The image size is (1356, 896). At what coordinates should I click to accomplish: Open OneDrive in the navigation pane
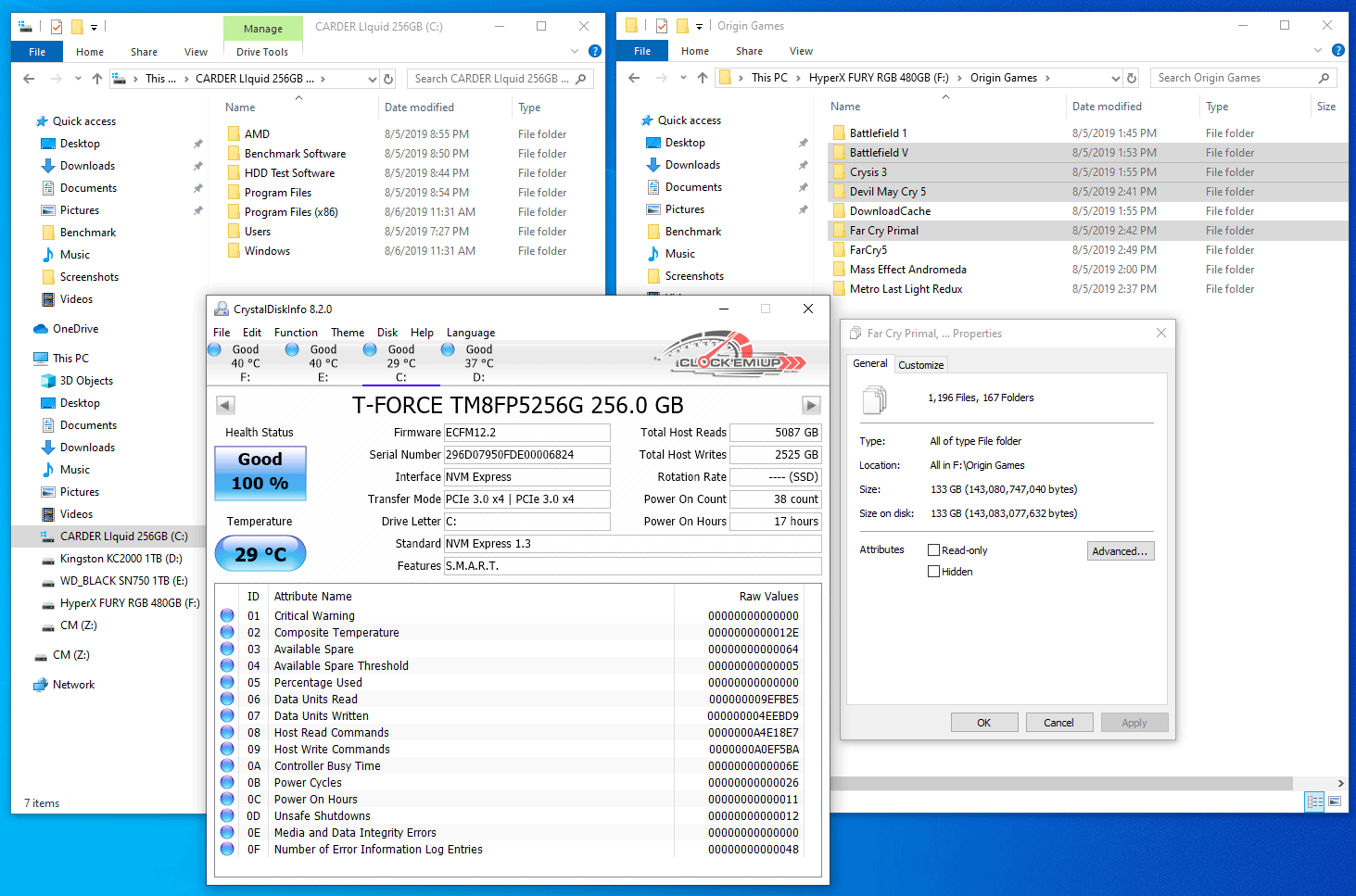[75, 329]
